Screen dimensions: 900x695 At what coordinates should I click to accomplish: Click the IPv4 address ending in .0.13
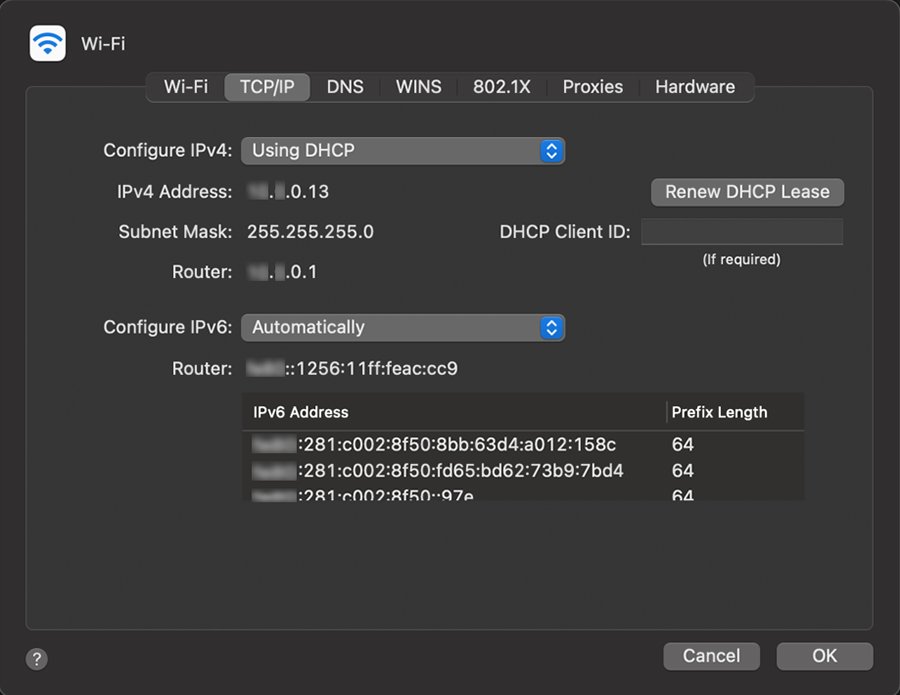pyautogui.click(x=289, y=192)
